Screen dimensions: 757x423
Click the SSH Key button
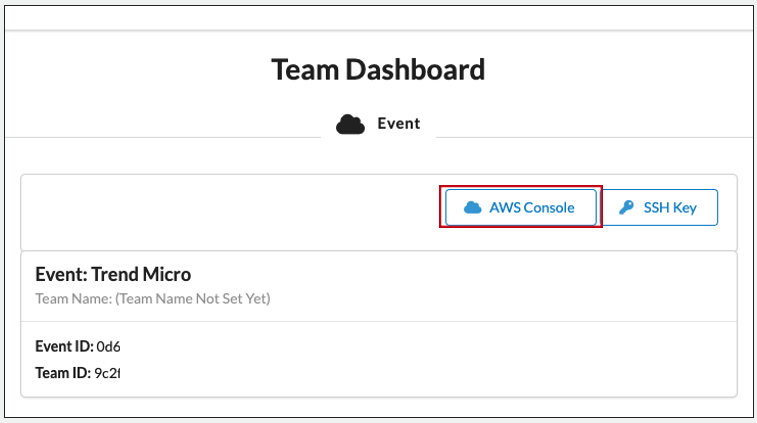658,207
